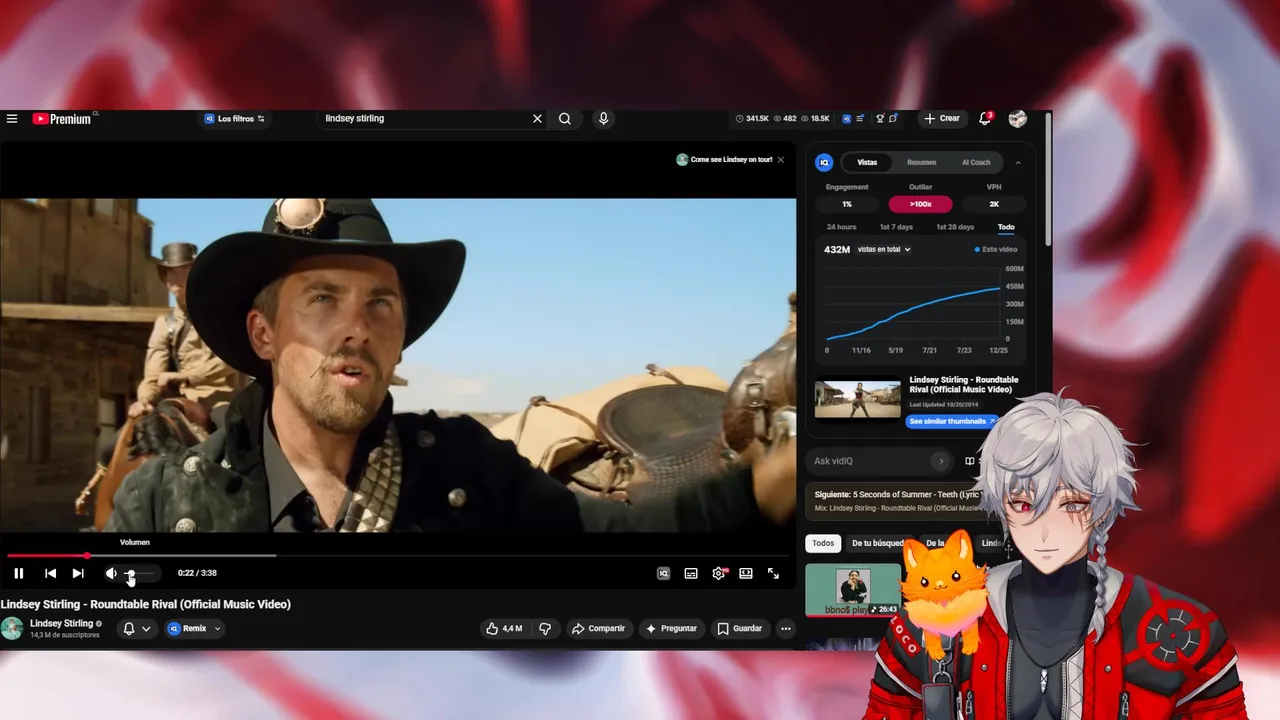The height and width of the screenshot is (720, 1280).
Task: Select the 1st 28 days range
Action: coord(955,227)
